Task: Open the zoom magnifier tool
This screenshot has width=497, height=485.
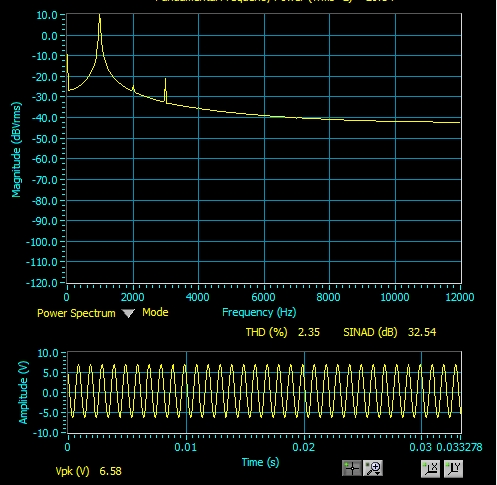Action: [x=373, y=468]
